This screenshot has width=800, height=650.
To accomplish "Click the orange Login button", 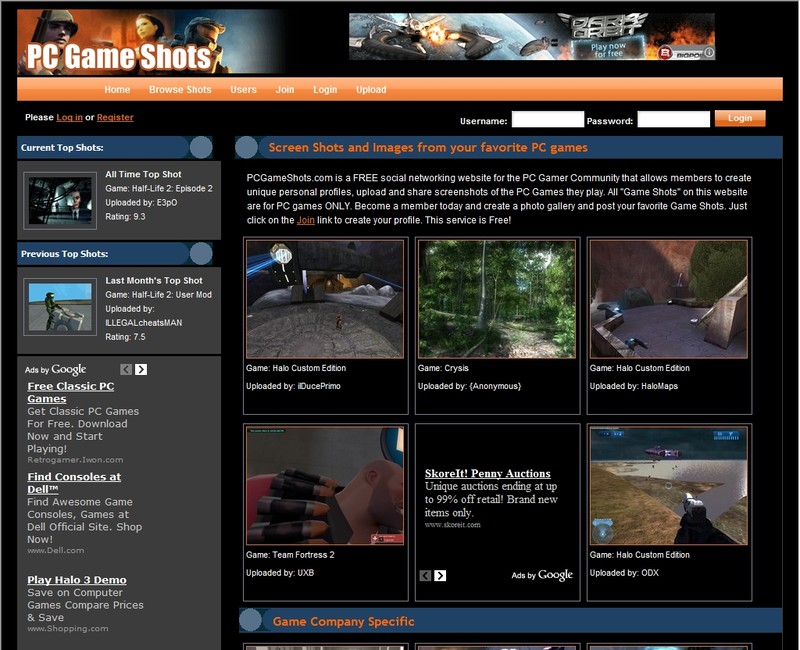I will (x=740, y=118).
